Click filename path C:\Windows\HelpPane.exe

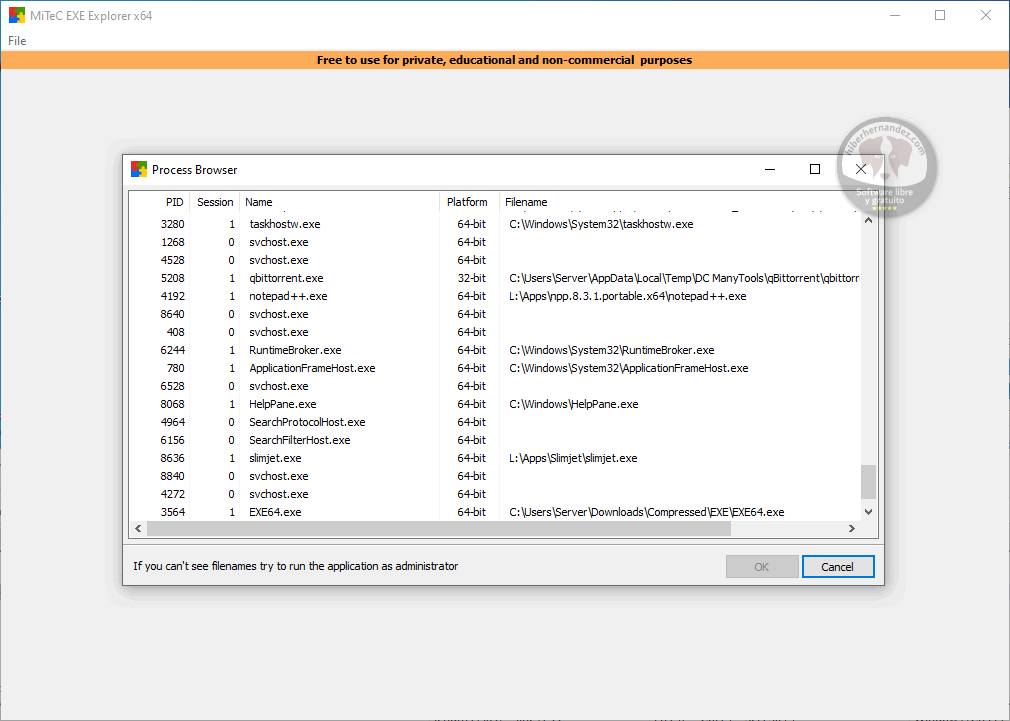click(573, 405)
